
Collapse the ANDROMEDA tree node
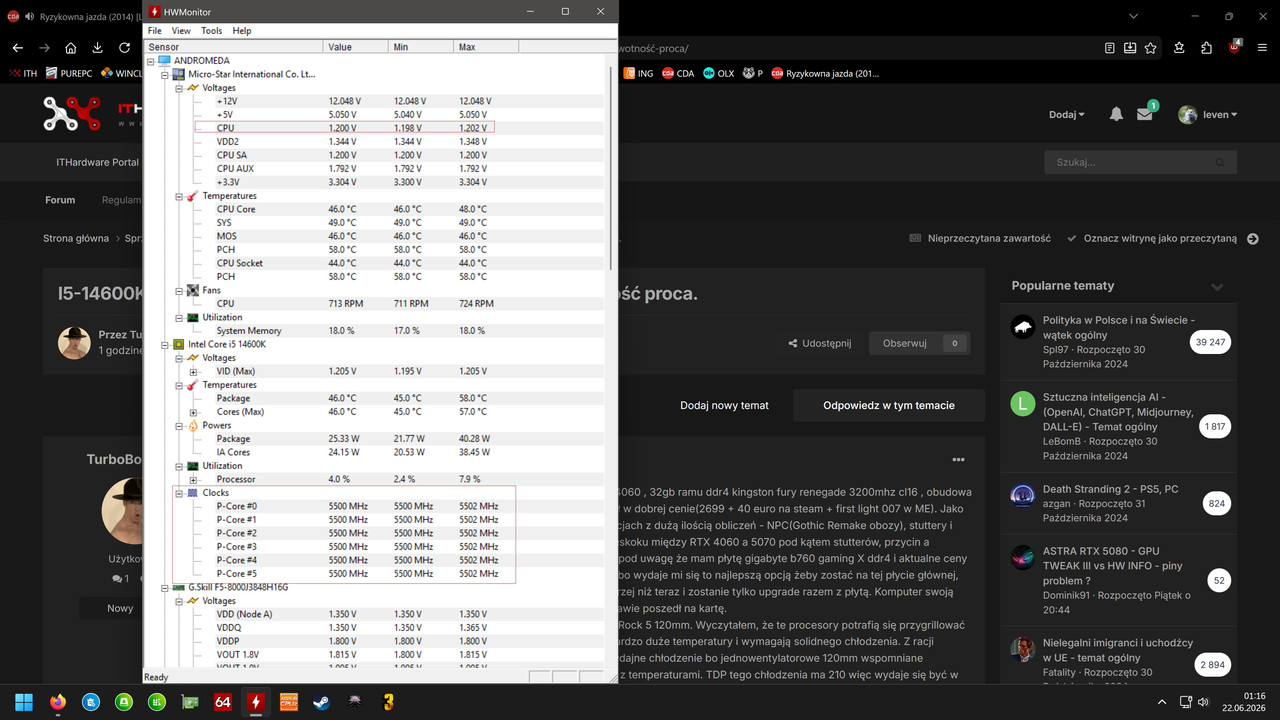click(151, 61)
